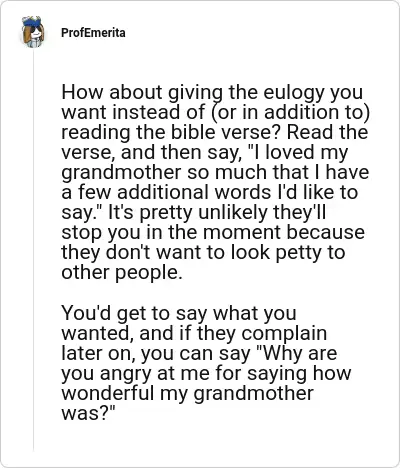The image size is (400, 468).
Task: Click the final word 'was?' in the comment
Action: click(x=88, y=413)
